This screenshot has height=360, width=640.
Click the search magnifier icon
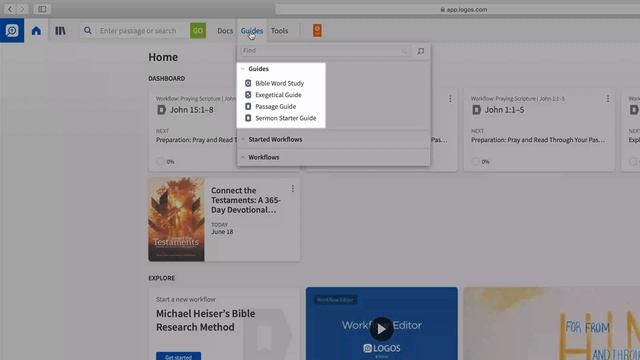pos(88,31)
